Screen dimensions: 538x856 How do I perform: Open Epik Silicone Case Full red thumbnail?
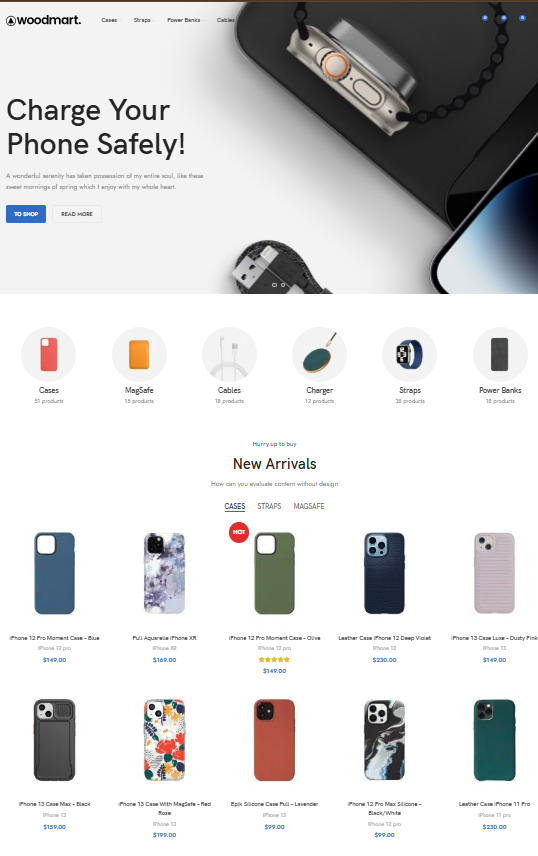(x=274, y=740)
